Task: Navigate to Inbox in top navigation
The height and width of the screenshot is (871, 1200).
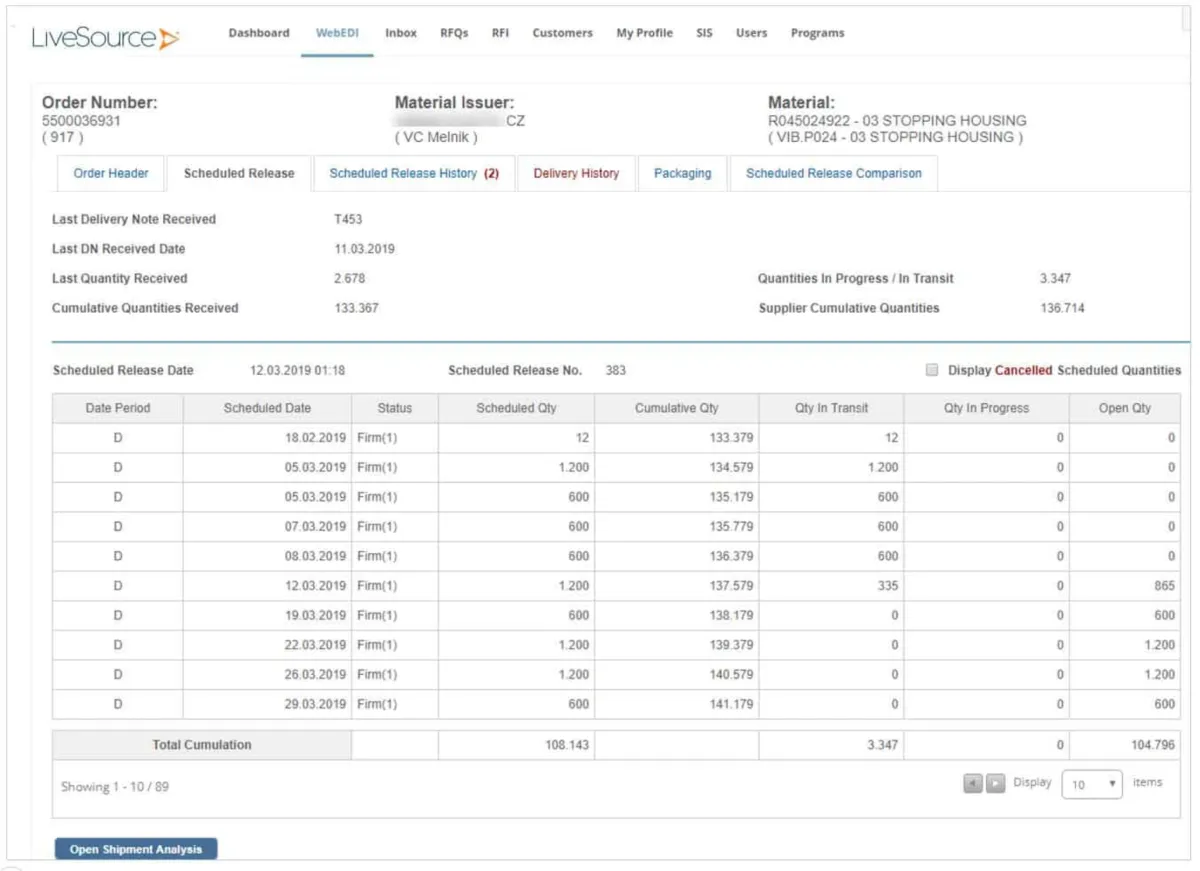Action: coord(401,33)
